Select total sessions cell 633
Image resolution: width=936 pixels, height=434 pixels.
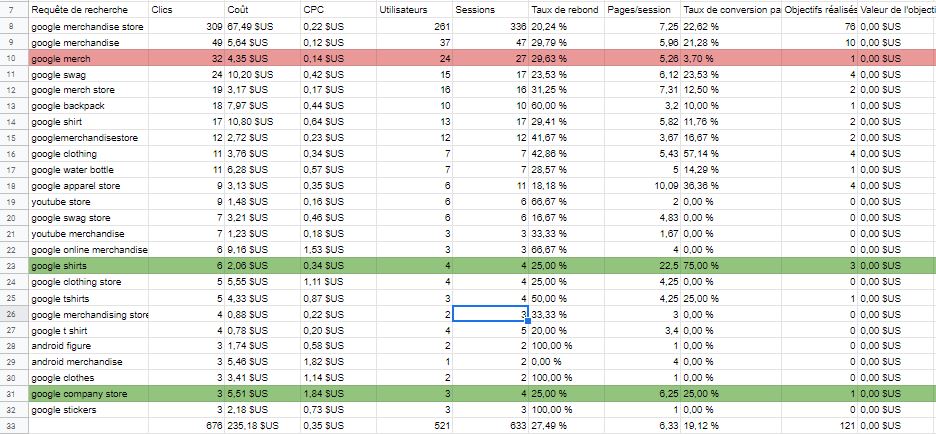point(490,426)
